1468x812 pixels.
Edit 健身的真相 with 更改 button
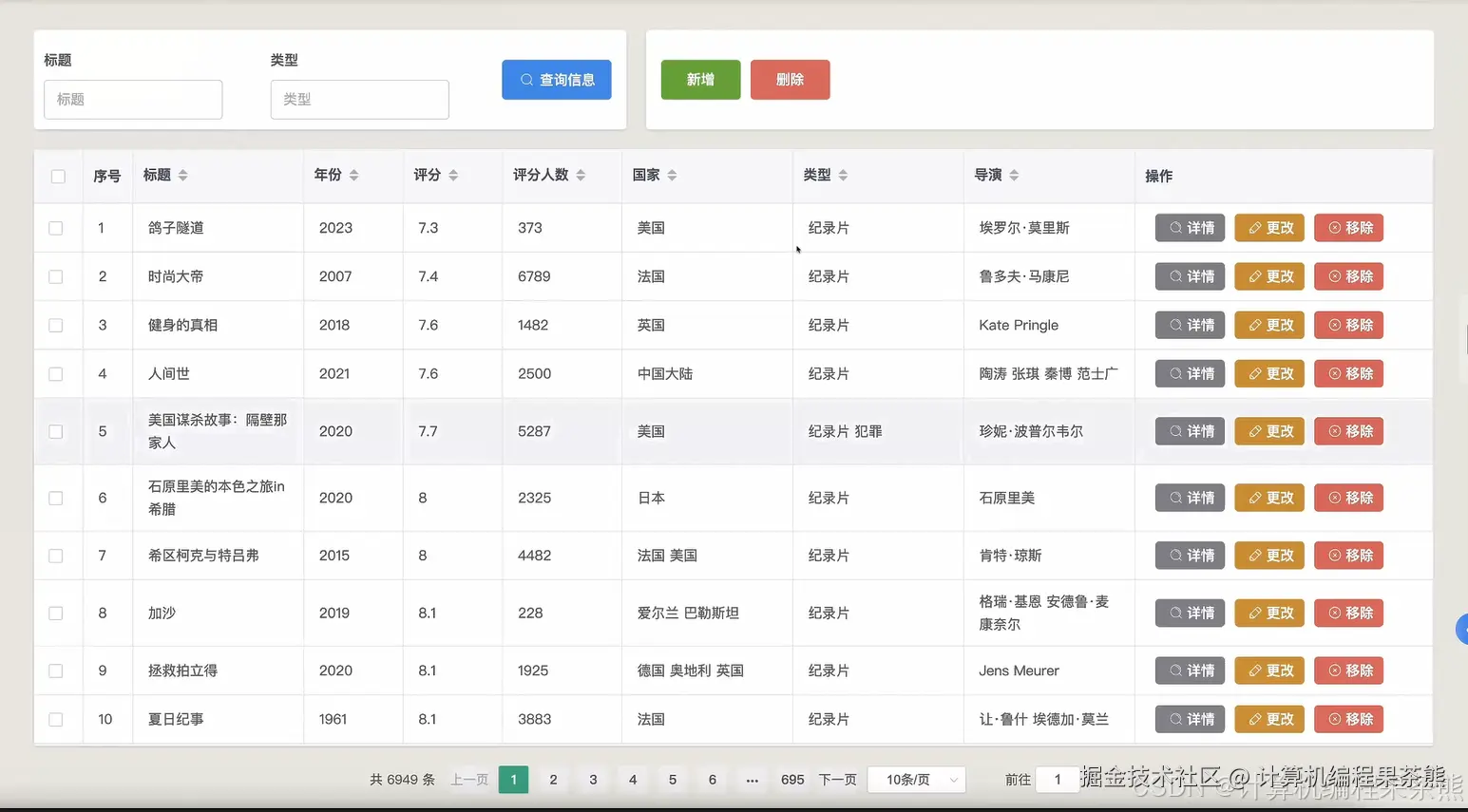point(1269,325)
